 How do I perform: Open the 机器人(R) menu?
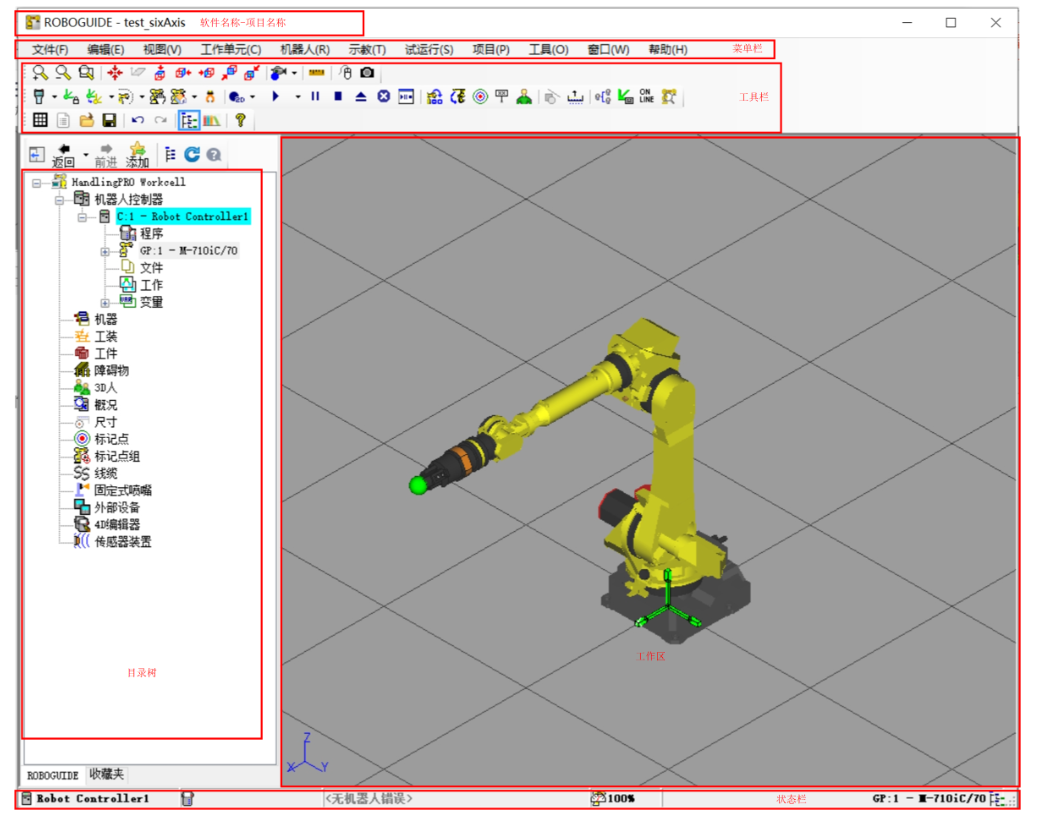click(x=305, y=49)
